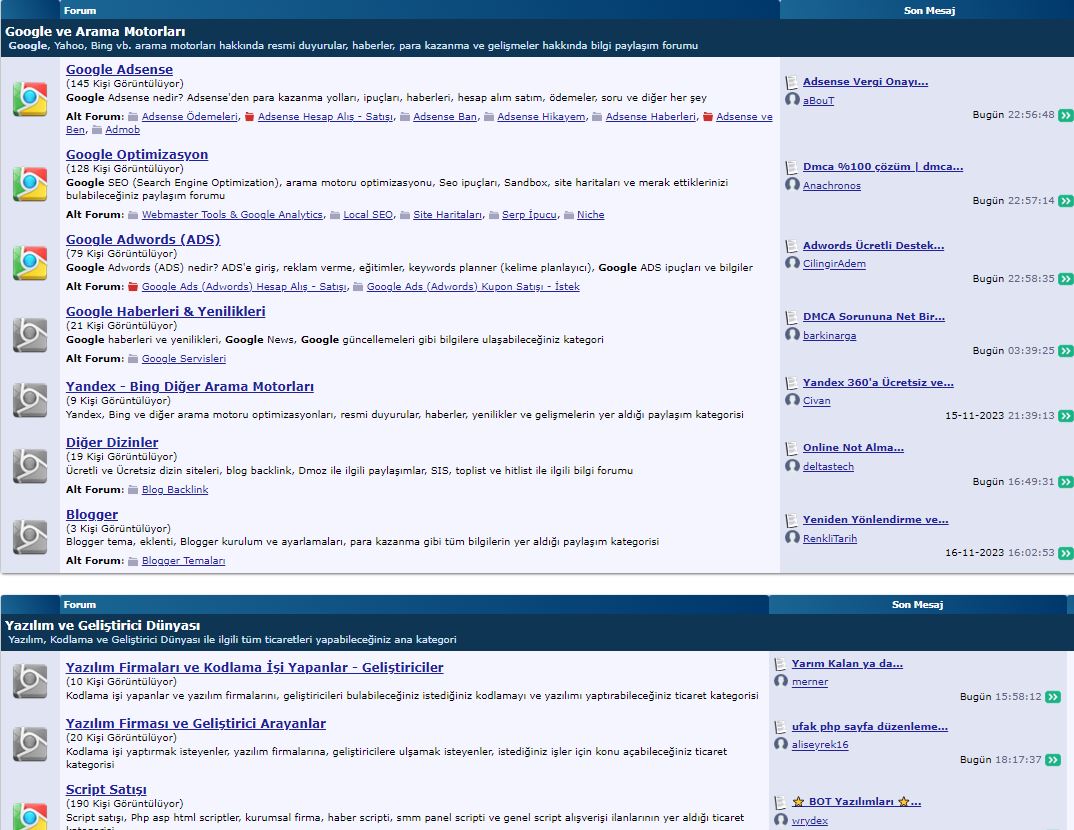
Task: Open the Local SEO subforum
Action: coord(368,215)
